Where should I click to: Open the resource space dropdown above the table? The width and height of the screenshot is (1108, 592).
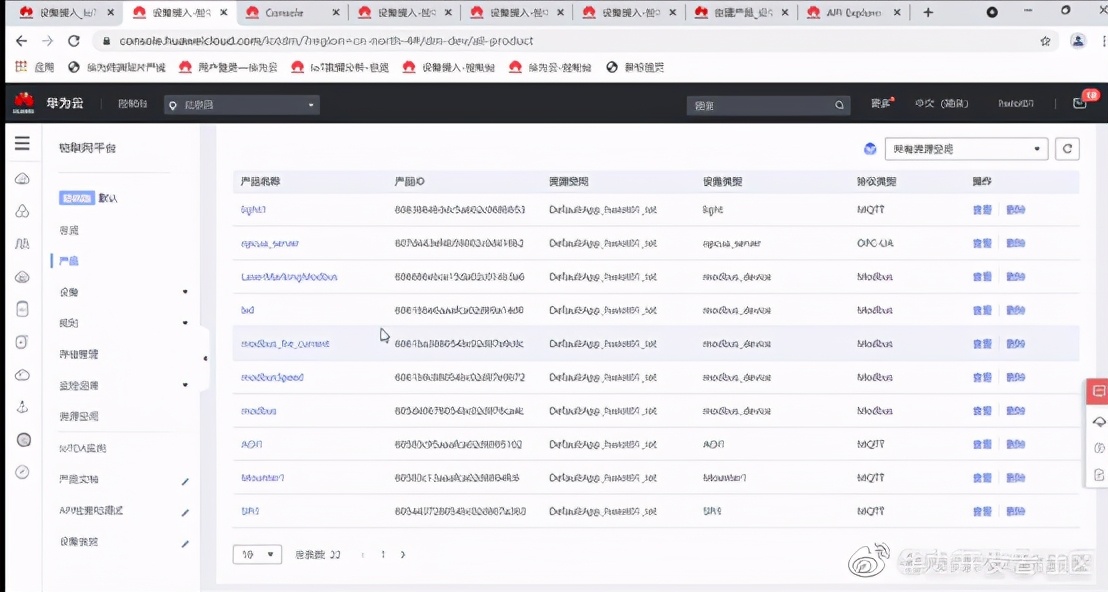(966, 149)
